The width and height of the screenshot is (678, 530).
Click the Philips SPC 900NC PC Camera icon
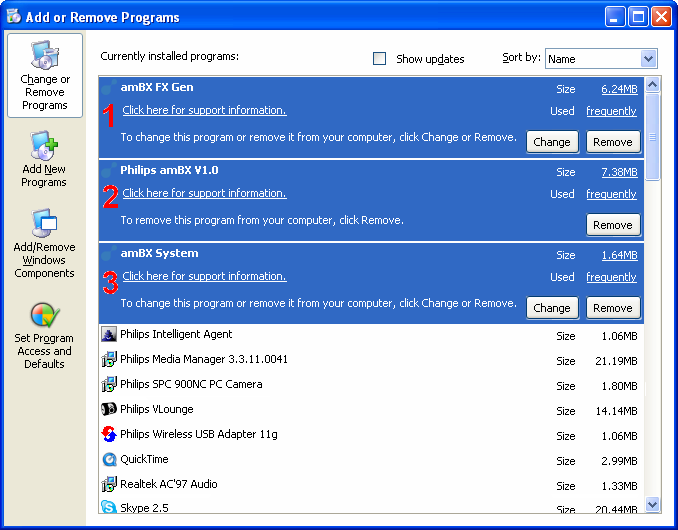tap(109, 384)
